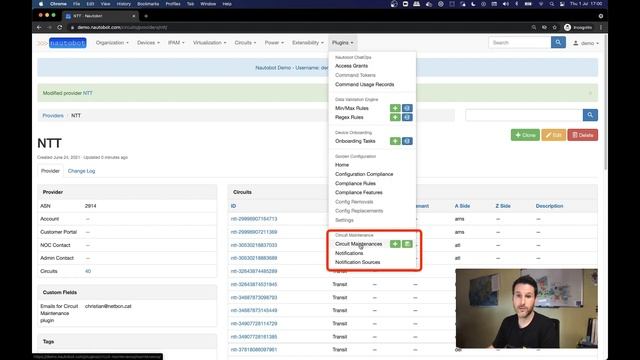640x360 pixels.
Task: Click the browser zoom magnifier icon in address bar
Action: coord(533,27)
